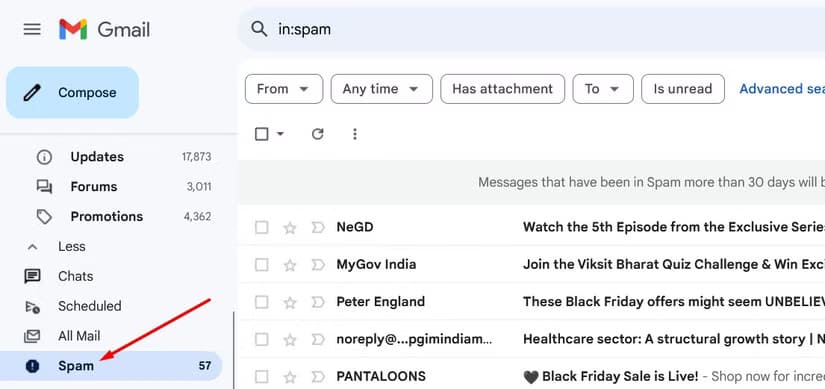Select the Peter England email checkbox

[x=261, y=302]
